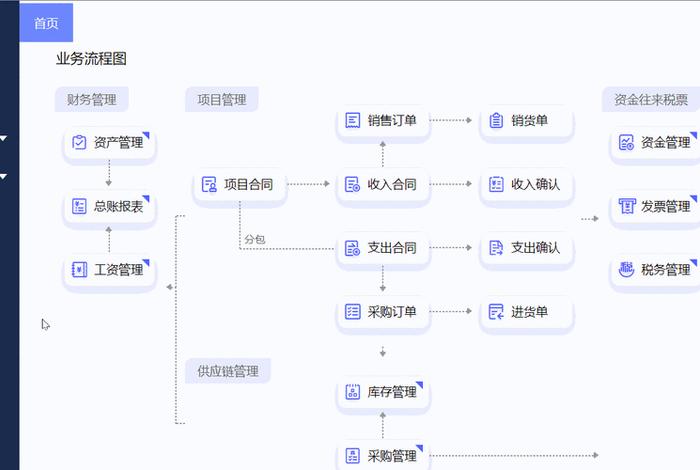Click the 资金管理 icon
The image size is (700, 470).
tap(626, 143)
